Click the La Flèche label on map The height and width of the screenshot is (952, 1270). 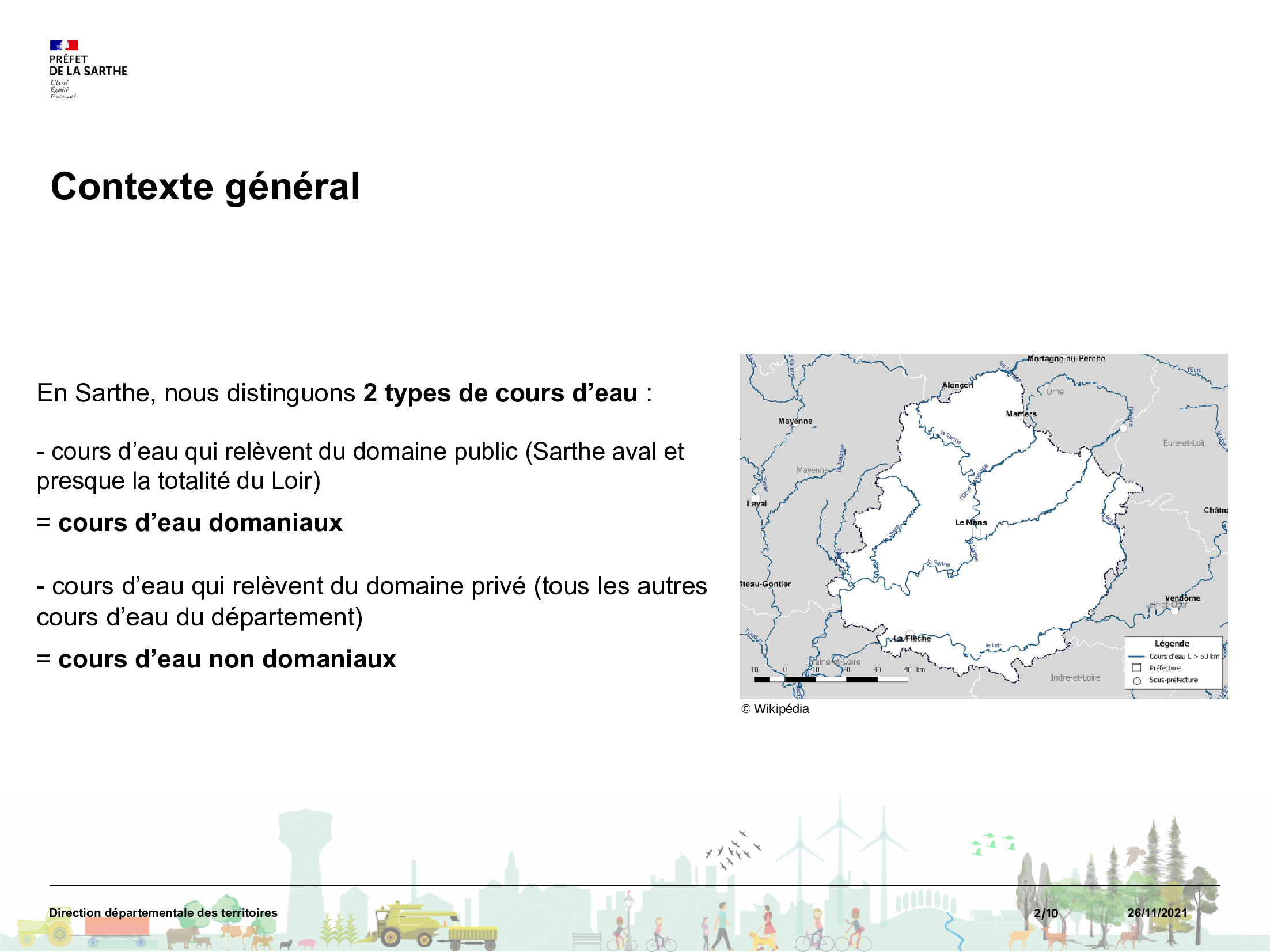pyautogui.click(x=912, y=638)
